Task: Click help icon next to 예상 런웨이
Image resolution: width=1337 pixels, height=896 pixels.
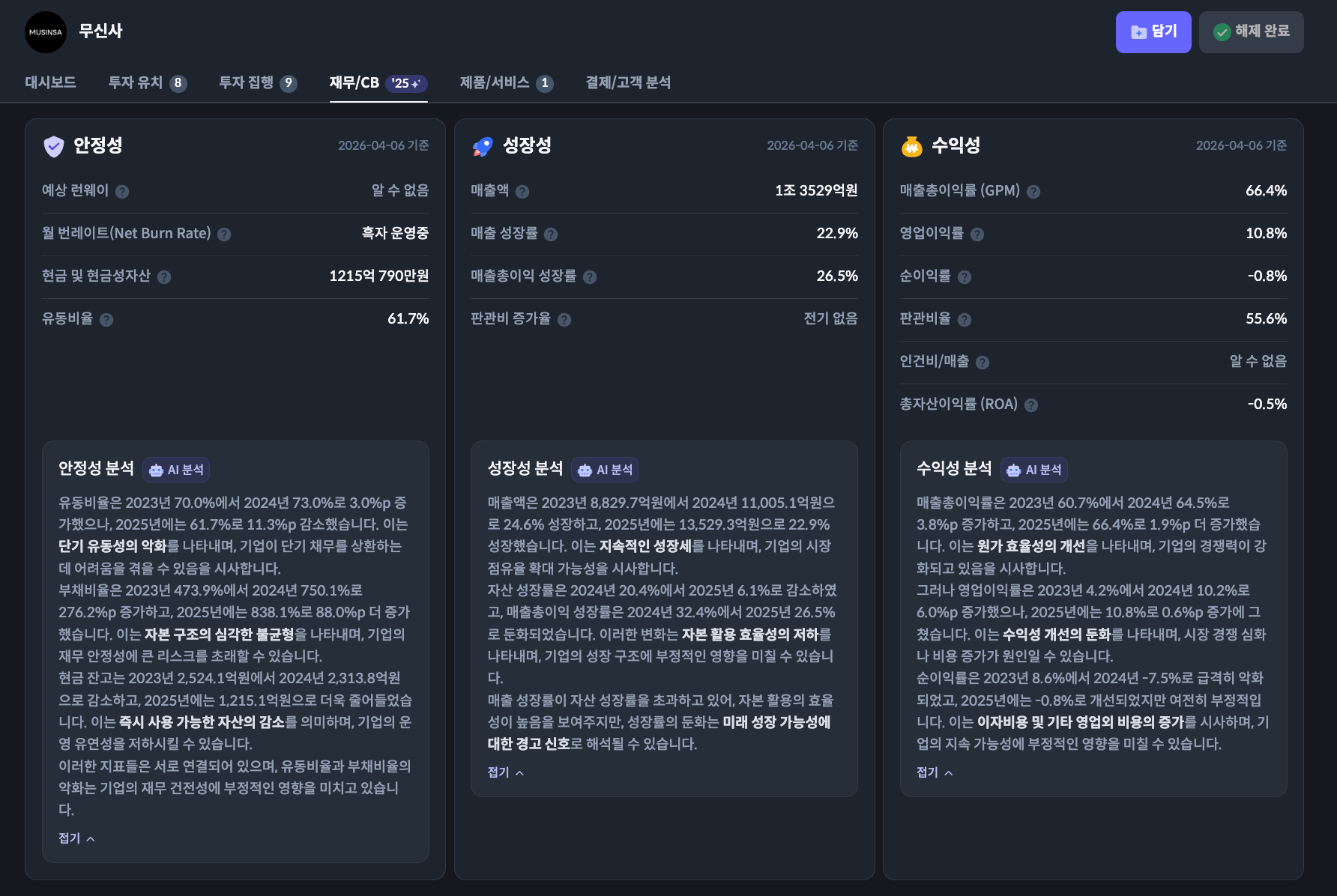Action: 122,192
